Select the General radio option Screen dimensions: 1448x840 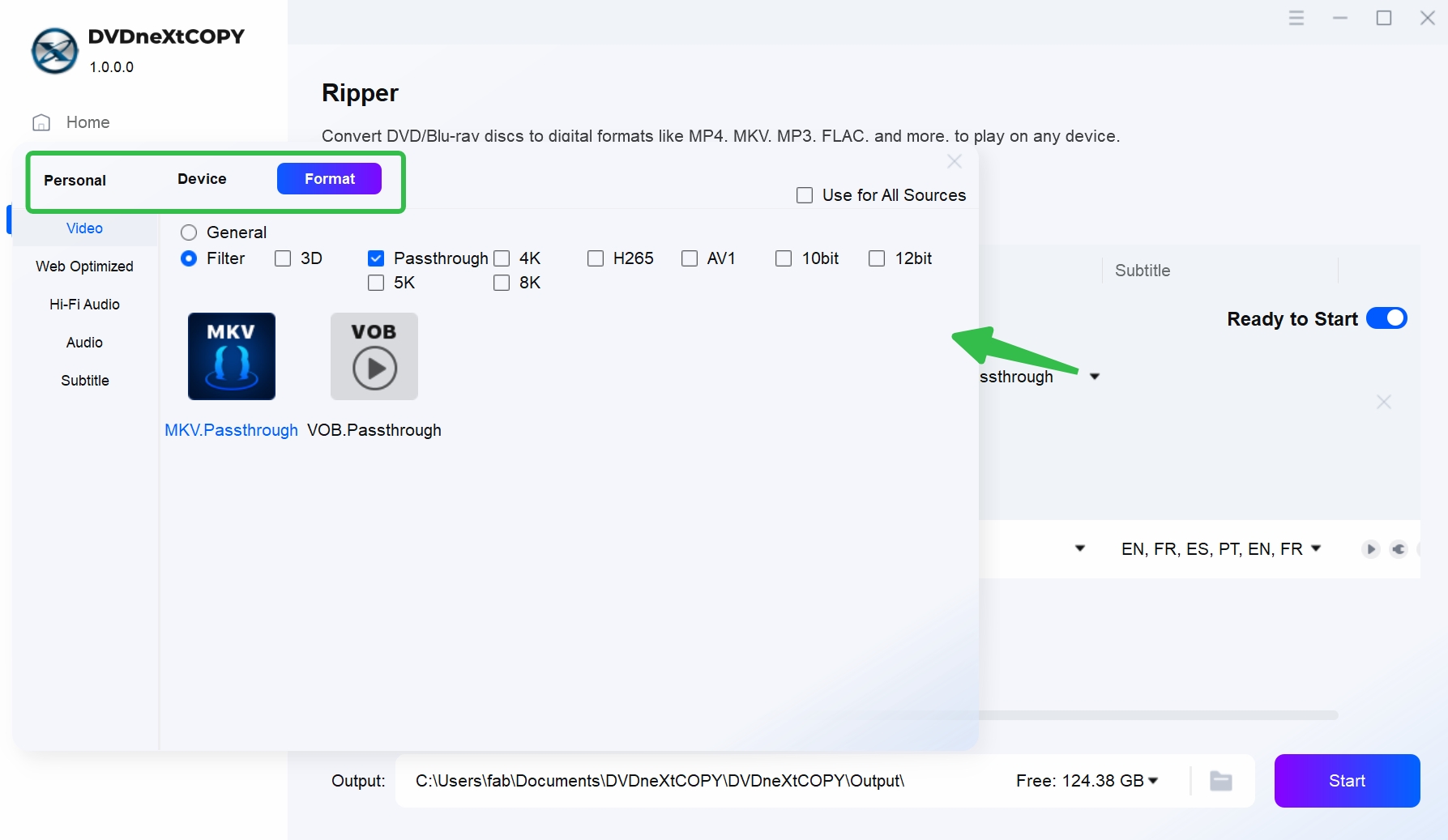pyautogui.click(x=189, y=232)
